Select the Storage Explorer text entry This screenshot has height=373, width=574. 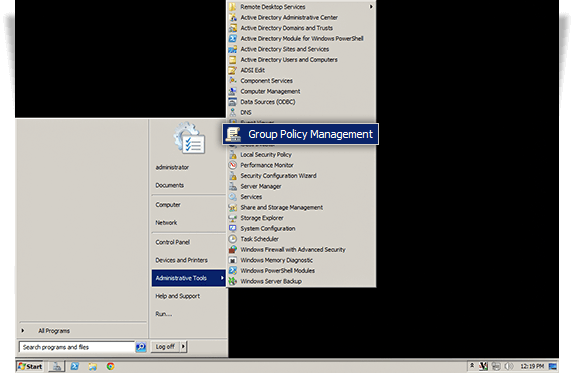click(262, 218)
